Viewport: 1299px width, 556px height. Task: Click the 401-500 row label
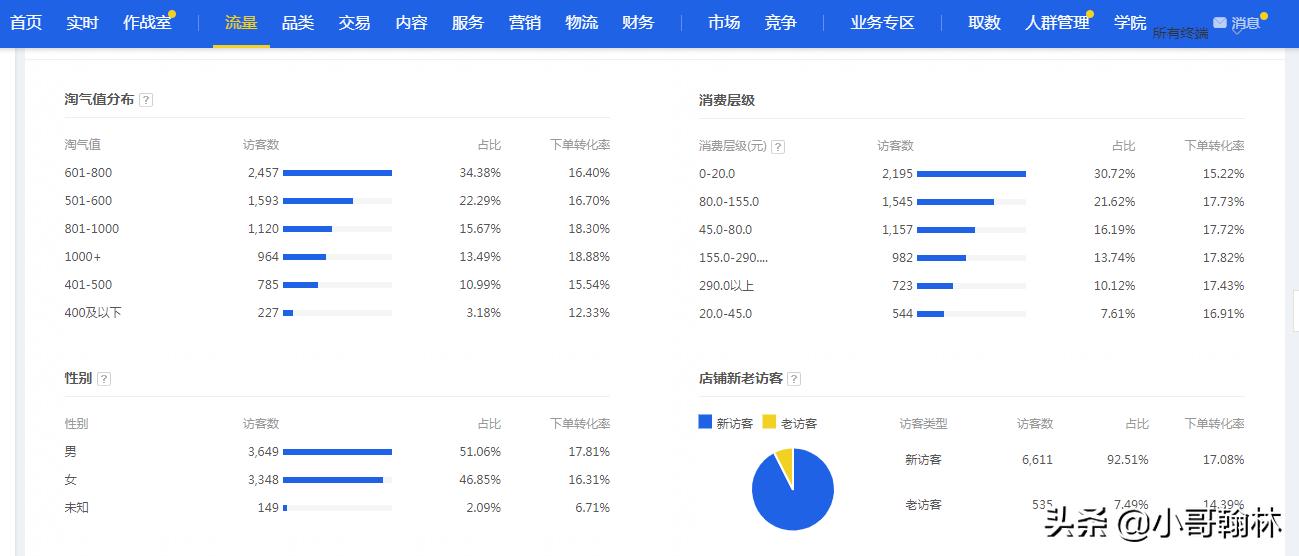click(89, 285)
